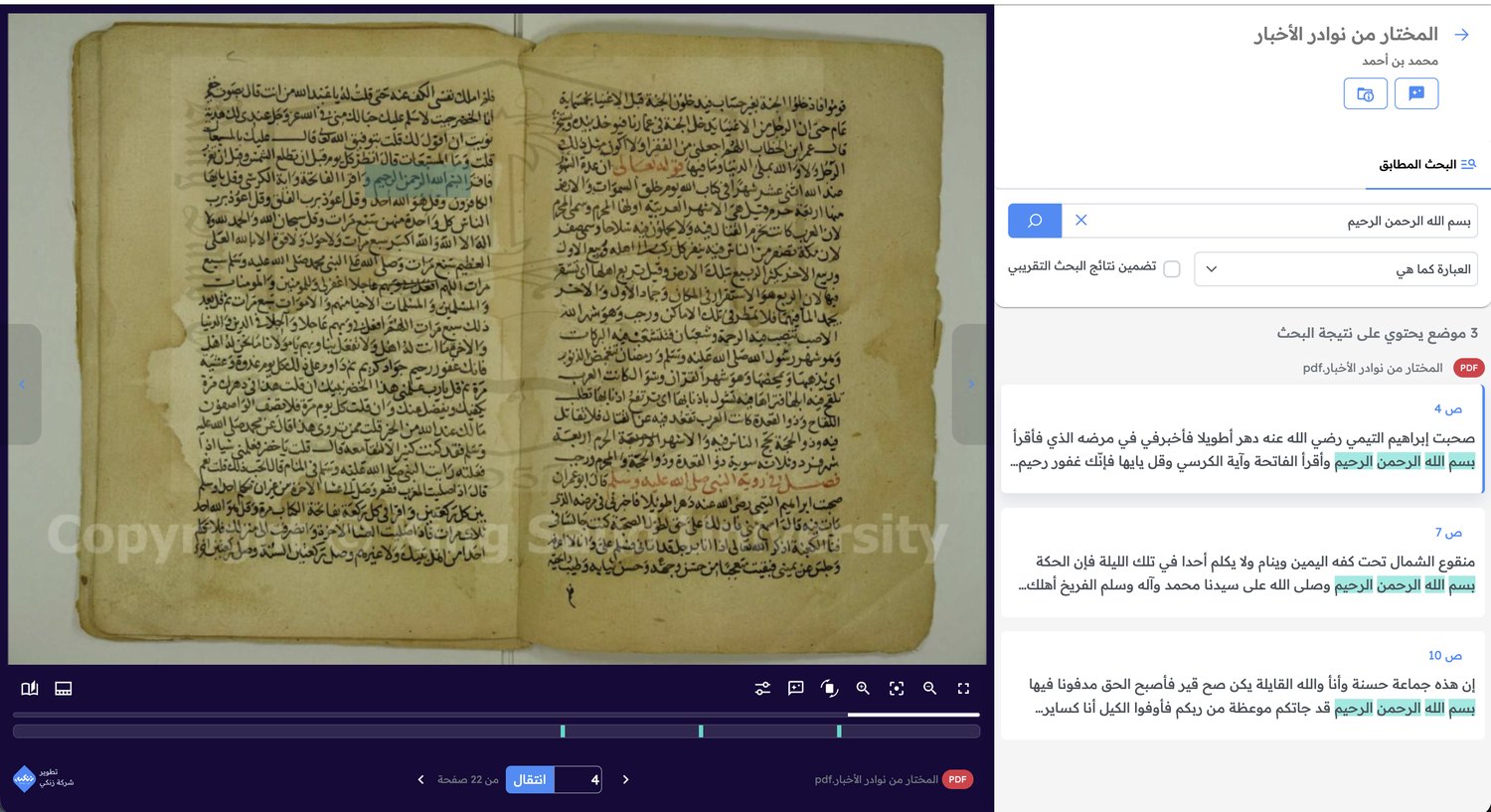Zoom out of the manuscript
This screenshot has height=812, width=1491.
click(x=929, y=688)
